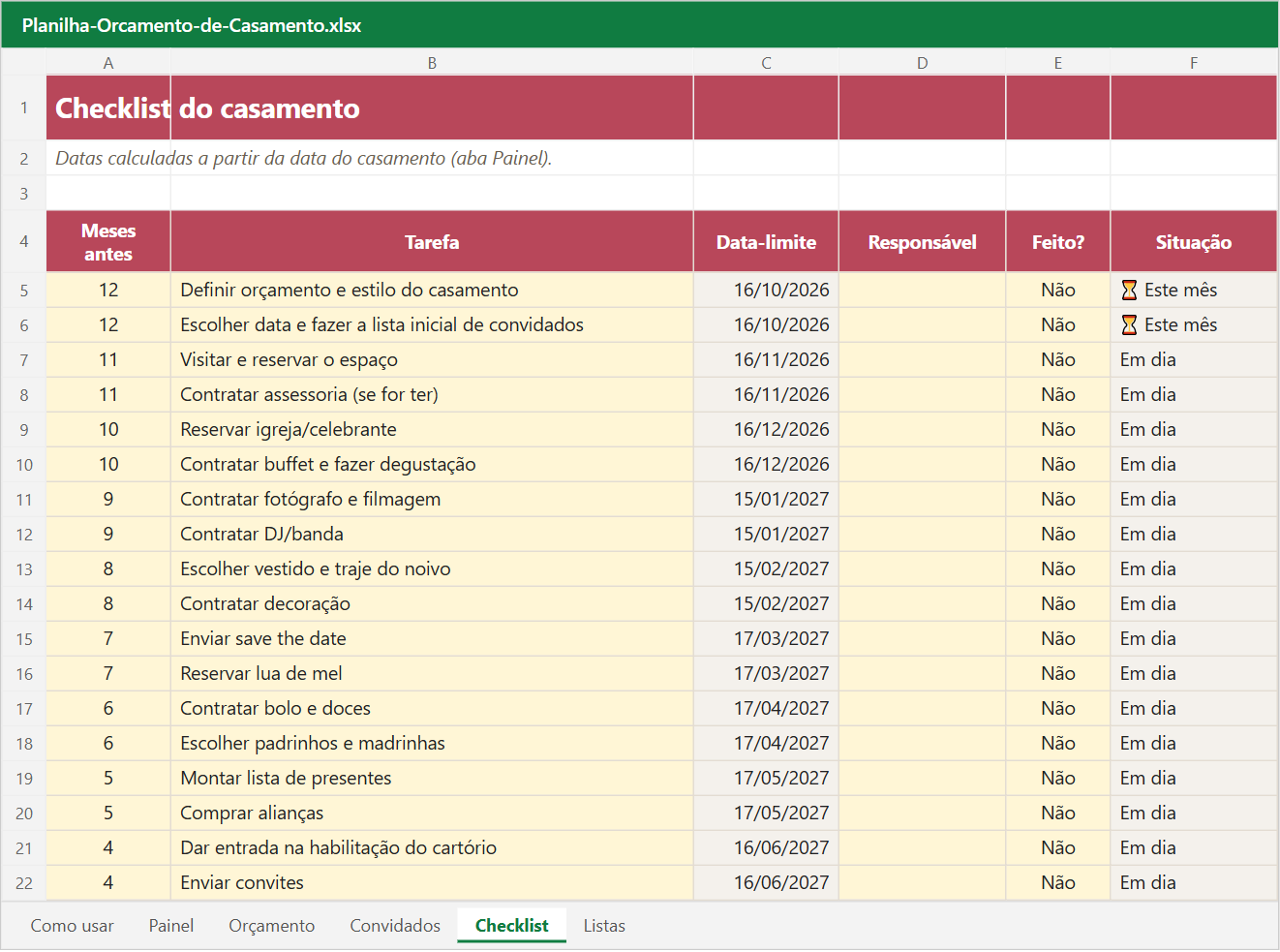1280x952 pixels.
Task: Select 'Enviar save the date' cell
Action: click(432, 639)
